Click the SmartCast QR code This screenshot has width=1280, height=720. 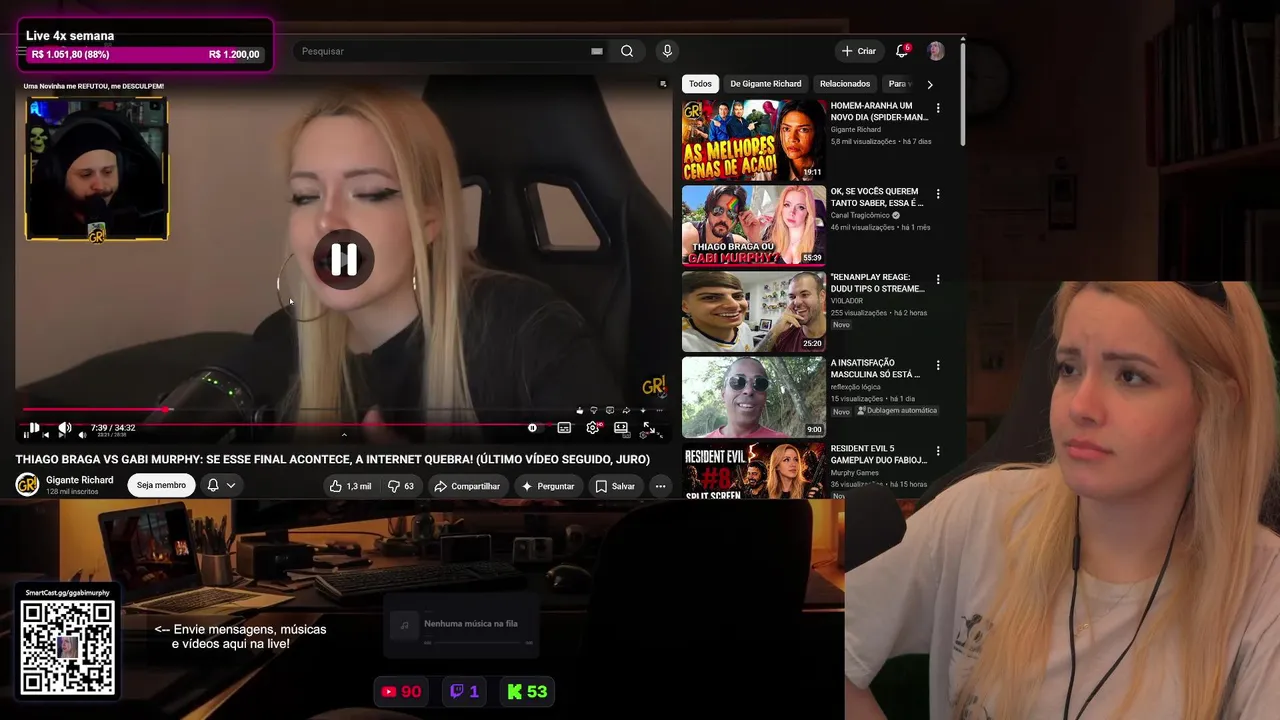(x=67, y=648)
